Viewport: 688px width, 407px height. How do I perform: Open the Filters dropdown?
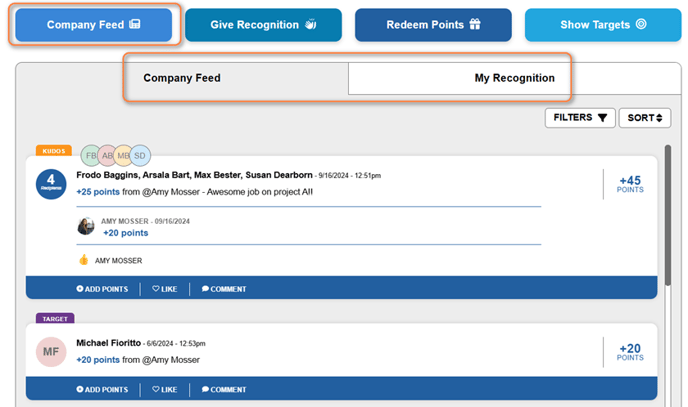click(580, 118)
